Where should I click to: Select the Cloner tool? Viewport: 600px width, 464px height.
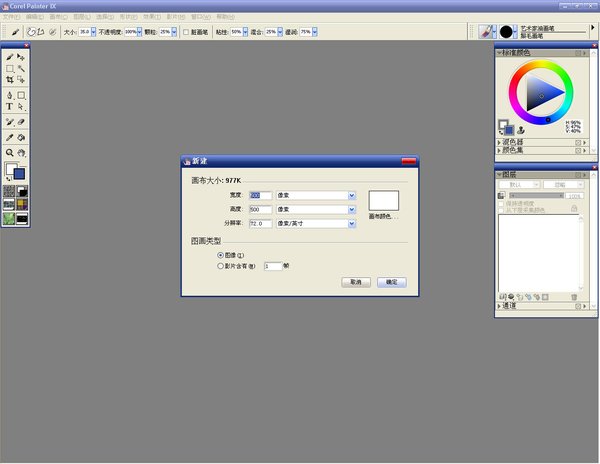[10, 122]
